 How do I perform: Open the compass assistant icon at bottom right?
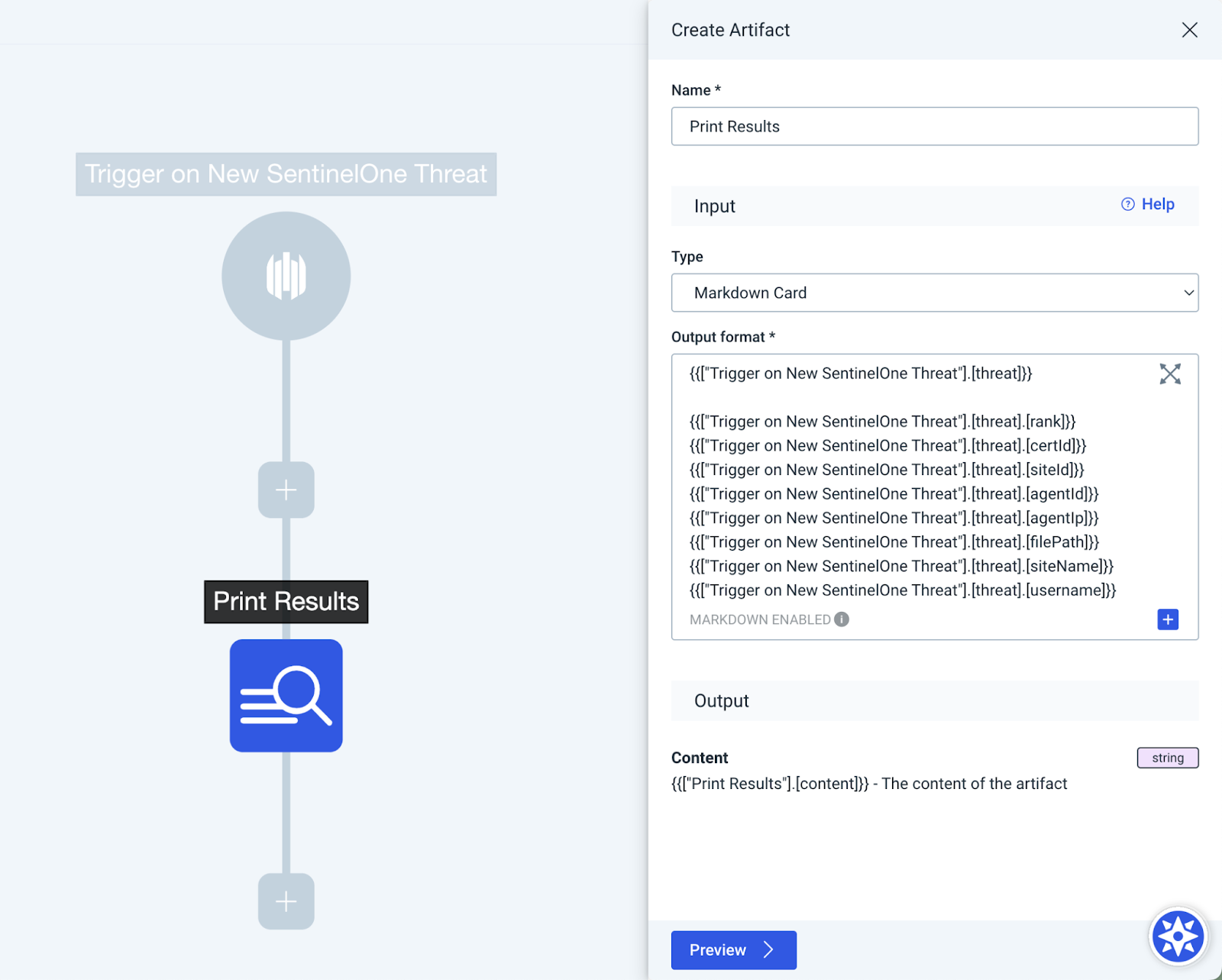point(1177,936)
